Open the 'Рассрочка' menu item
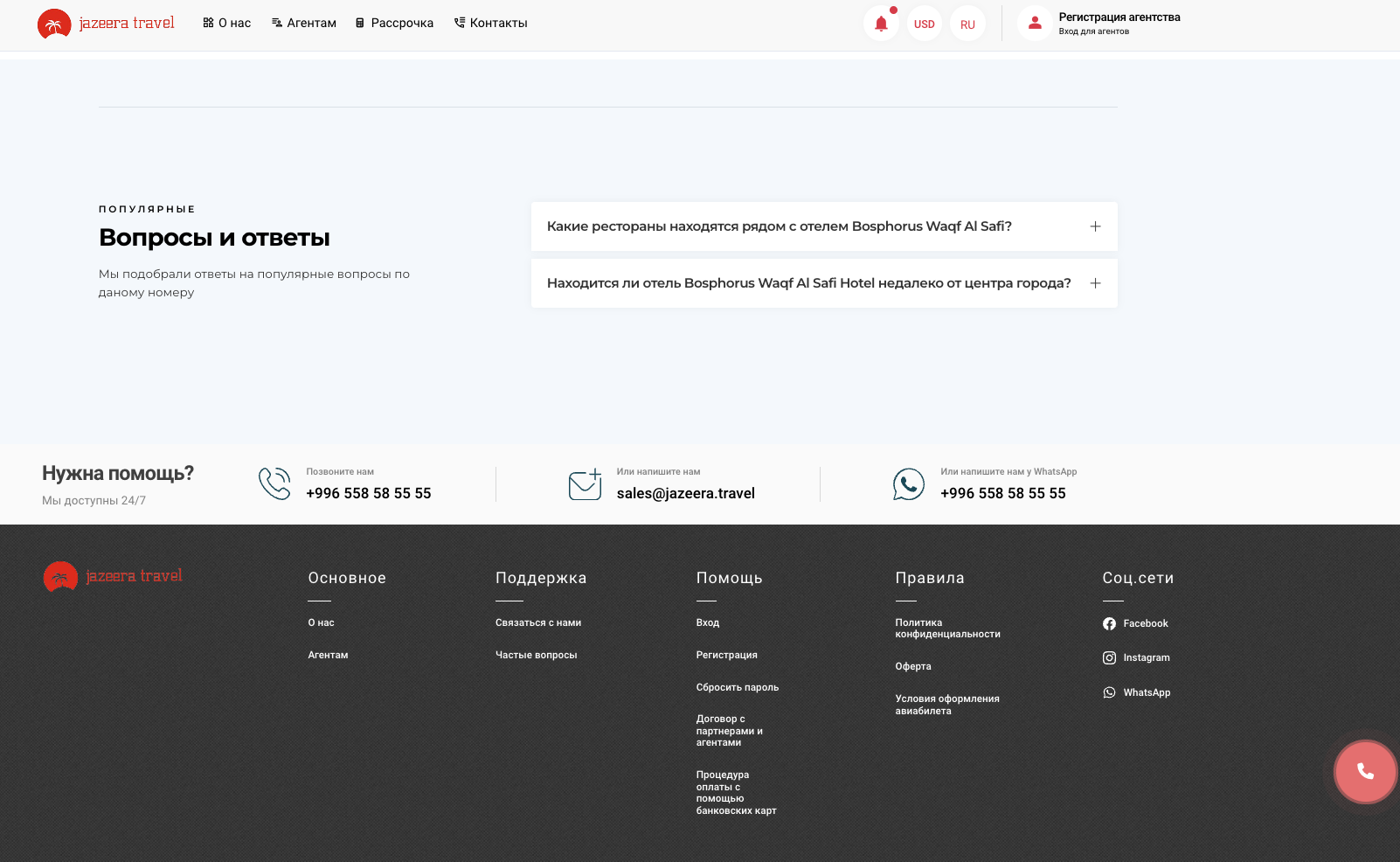 pyautogui.click(x=394, y=24)
